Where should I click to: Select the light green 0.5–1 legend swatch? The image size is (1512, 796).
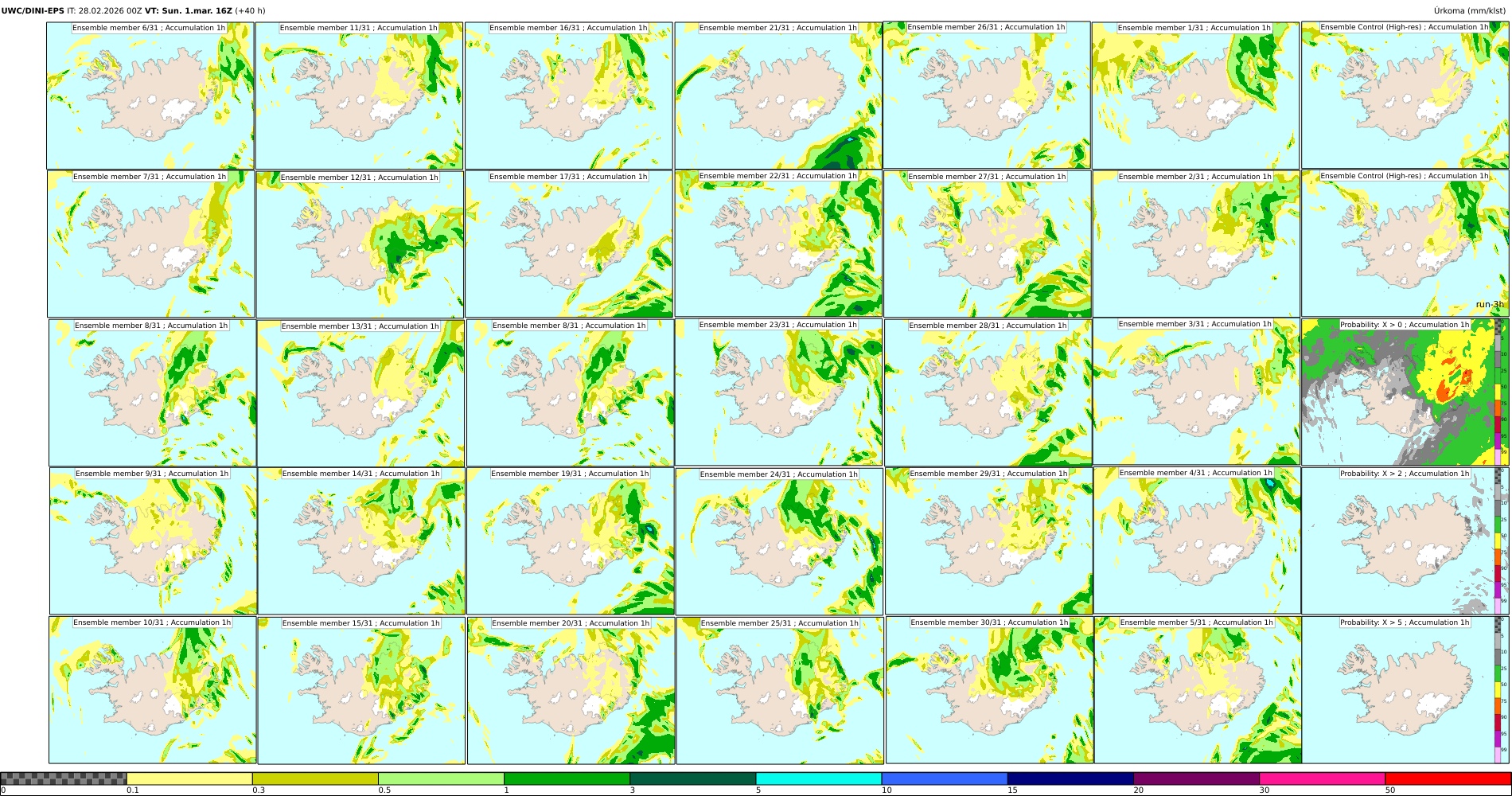(x=441, y=778)
